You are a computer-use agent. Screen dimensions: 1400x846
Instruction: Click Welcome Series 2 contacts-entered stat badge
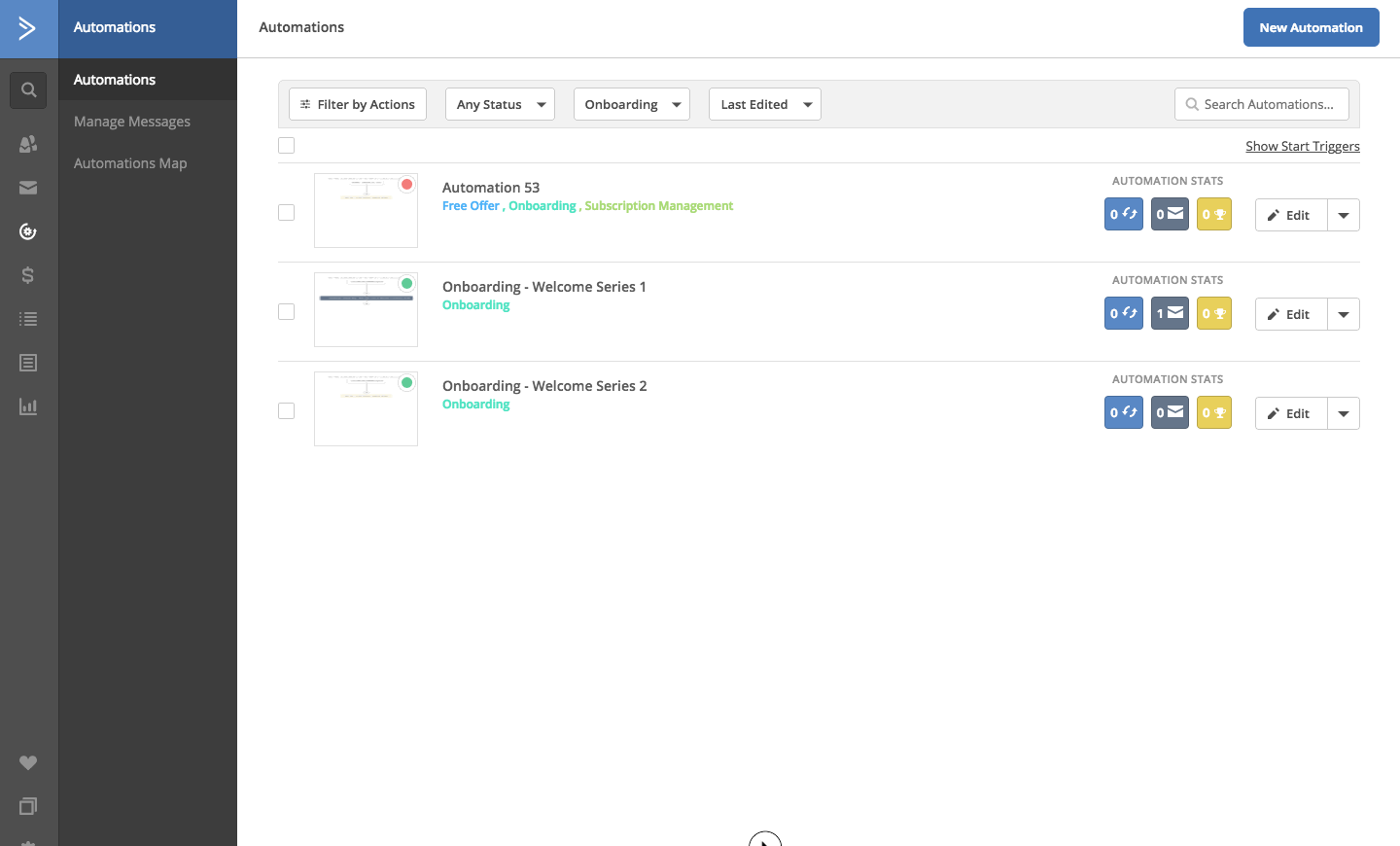click(x=1123, y=413)
